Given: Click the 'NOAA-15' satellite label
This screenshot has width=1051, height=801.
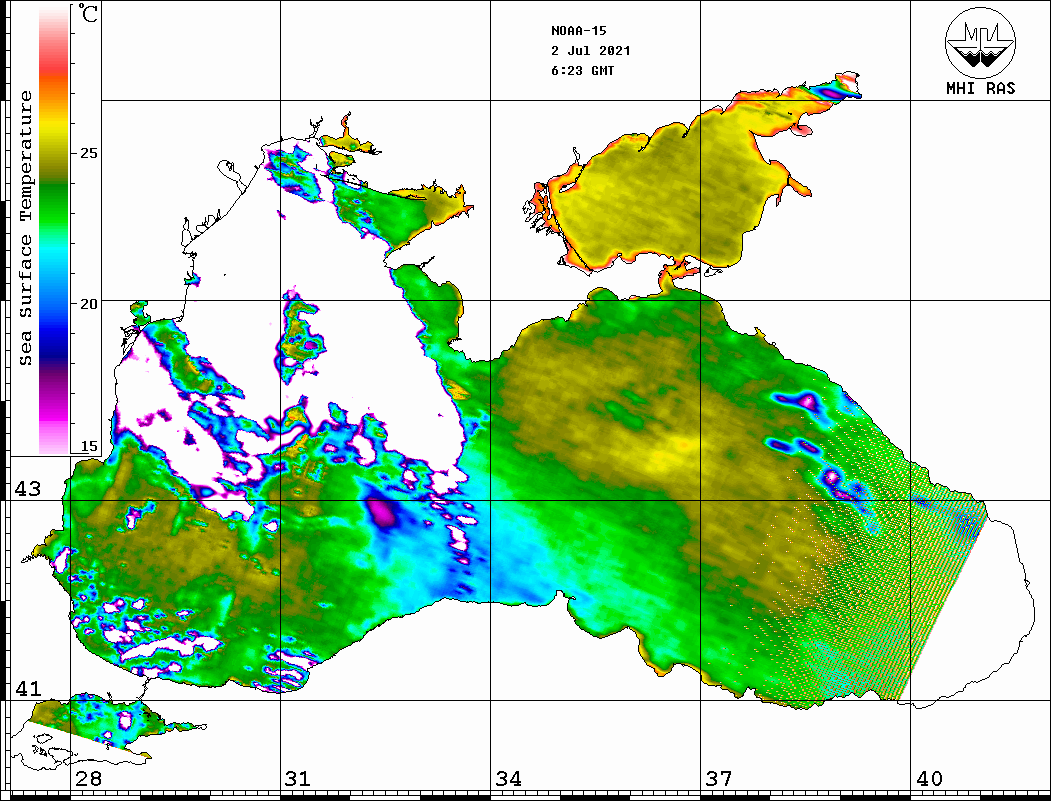Looking at the screenshot, I should point(579,31).
